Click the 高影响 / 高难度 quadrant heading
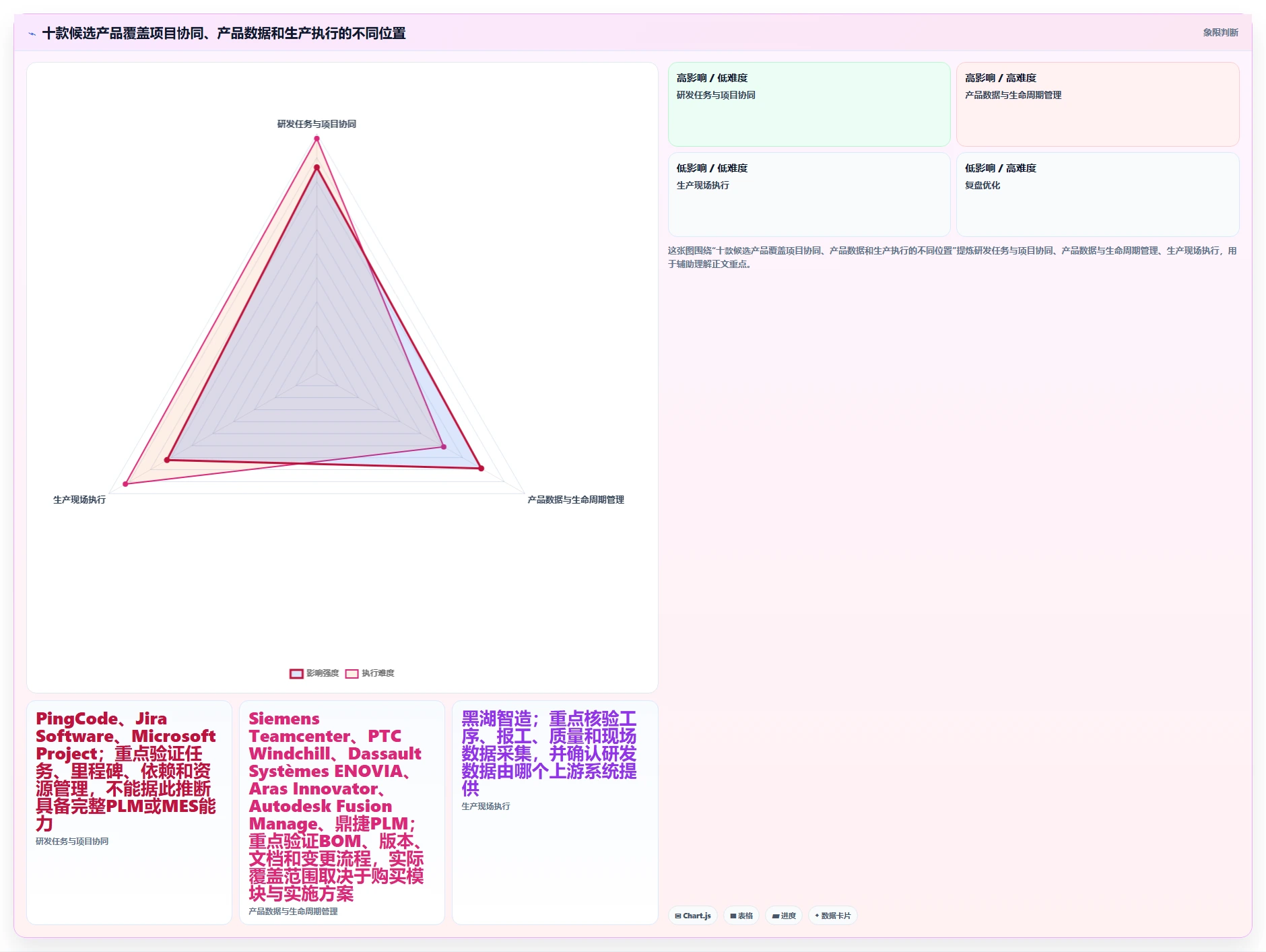The image size is (1266, 952). 1001,78
